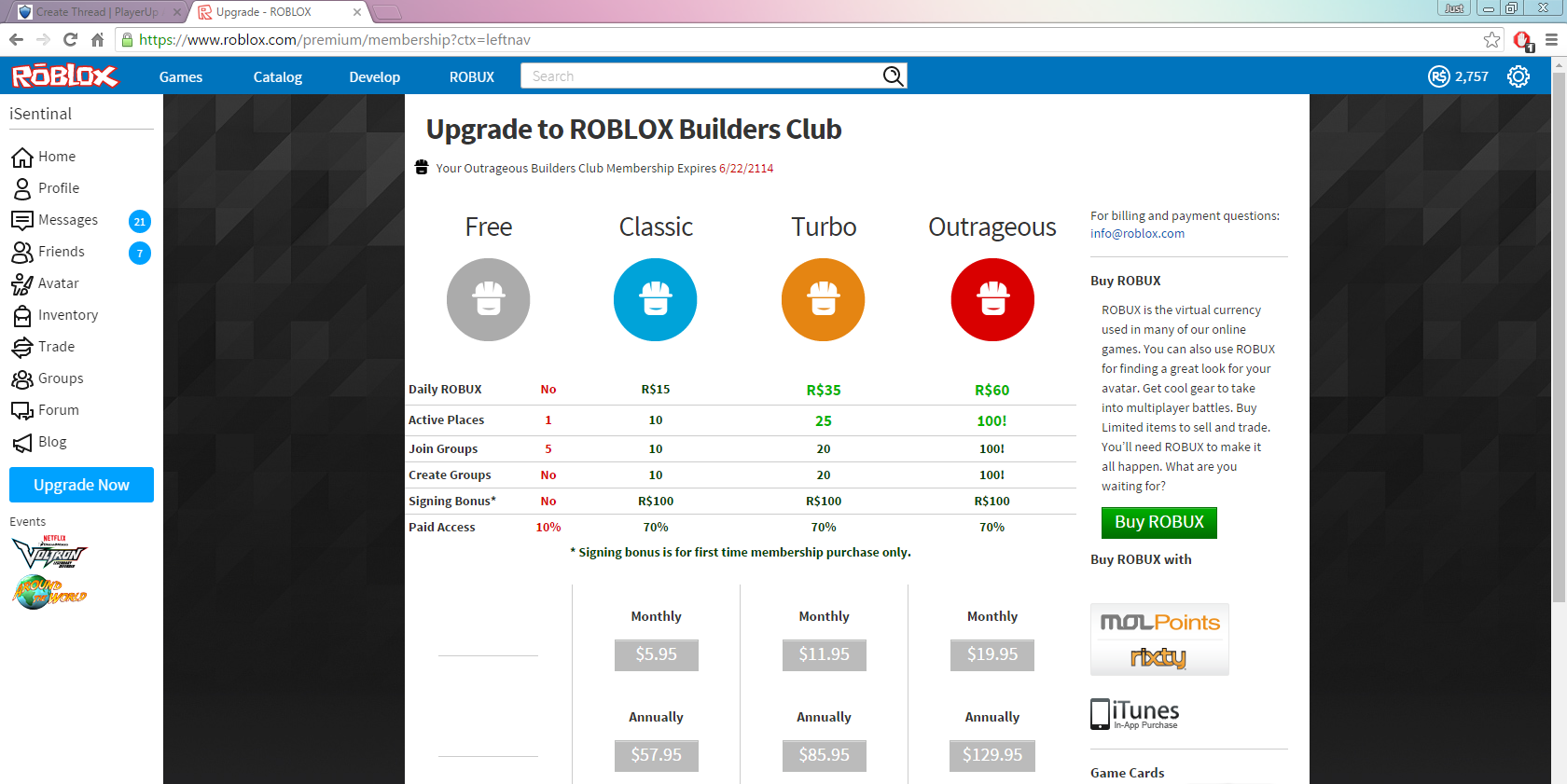This screenshot has height=784, width=1567.
Task: Click the ROBUX currency icon
Action: (1438, 76)
